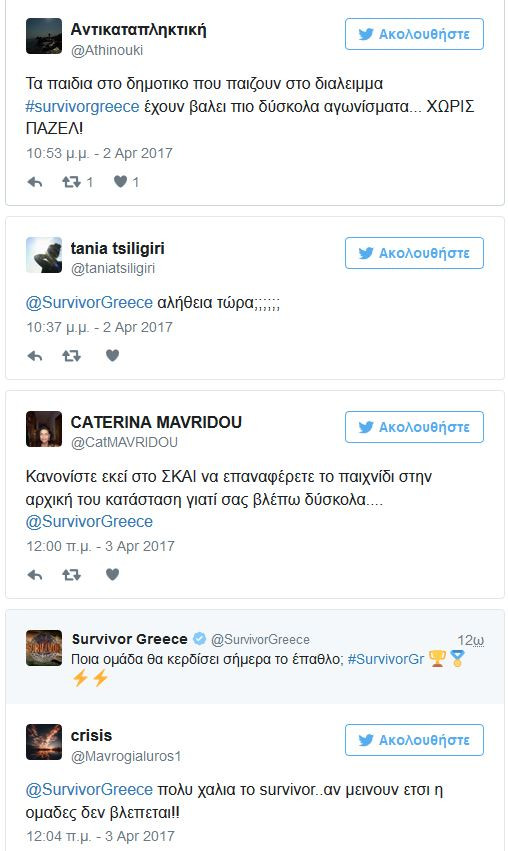Reply to the Αντικαταπληκτική tweet
The image size is (508, 851).
tap(35, 182)
